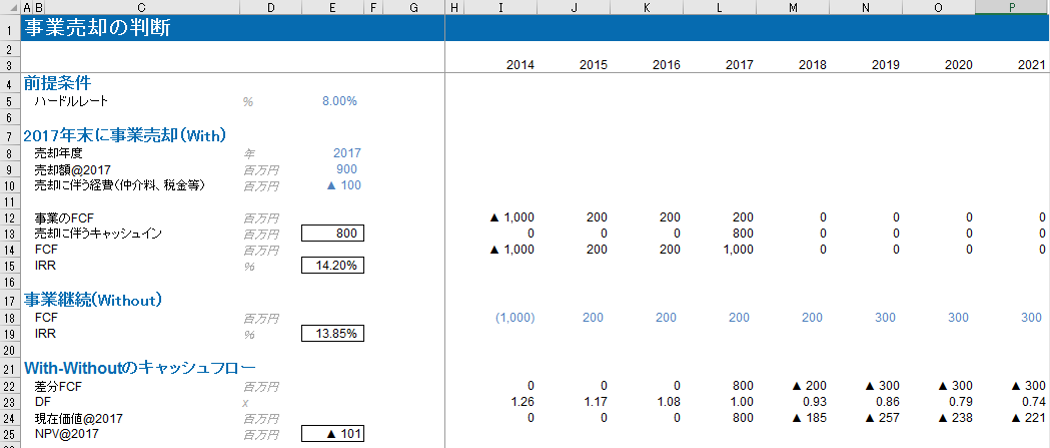Select row 15 via its row header
This screenshot has width=1050, height=448.
(9, 265)
